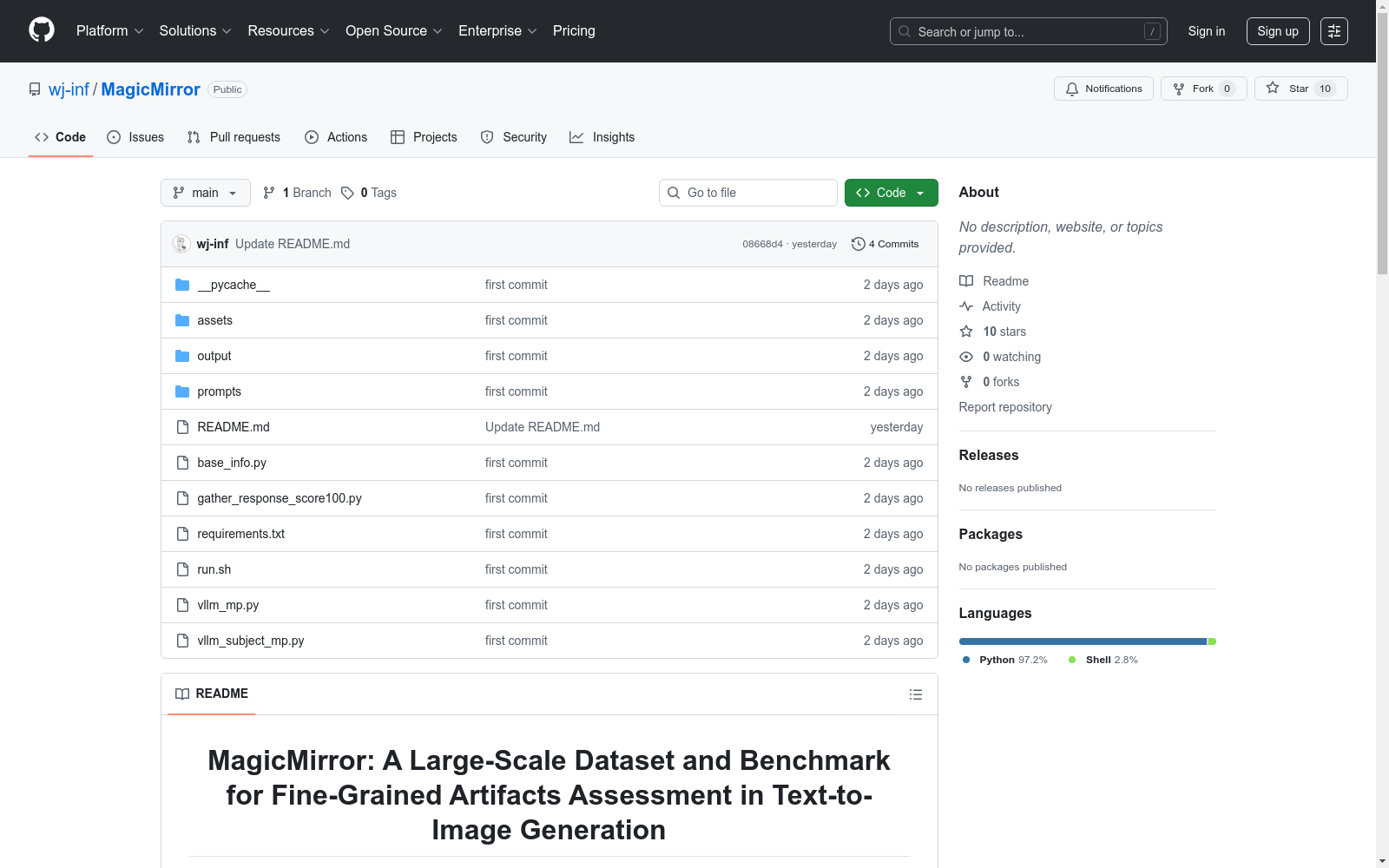
Task: Select the README tab header
Action: coord(212,694)
